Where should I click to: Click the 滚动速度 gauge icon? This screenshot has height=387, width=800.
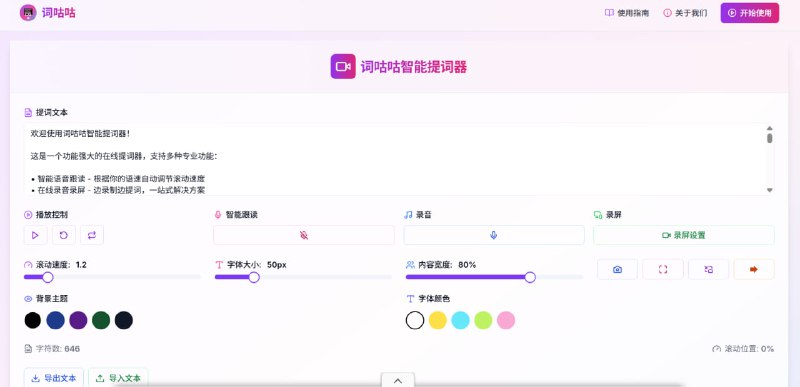[x=28, y=265]
